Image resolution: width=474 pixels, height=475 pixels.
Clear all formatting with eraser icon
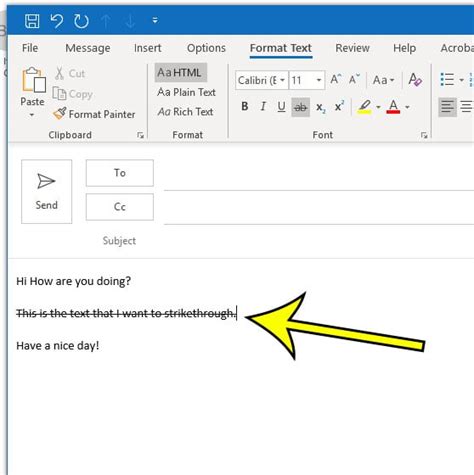[x=415, y=80]
